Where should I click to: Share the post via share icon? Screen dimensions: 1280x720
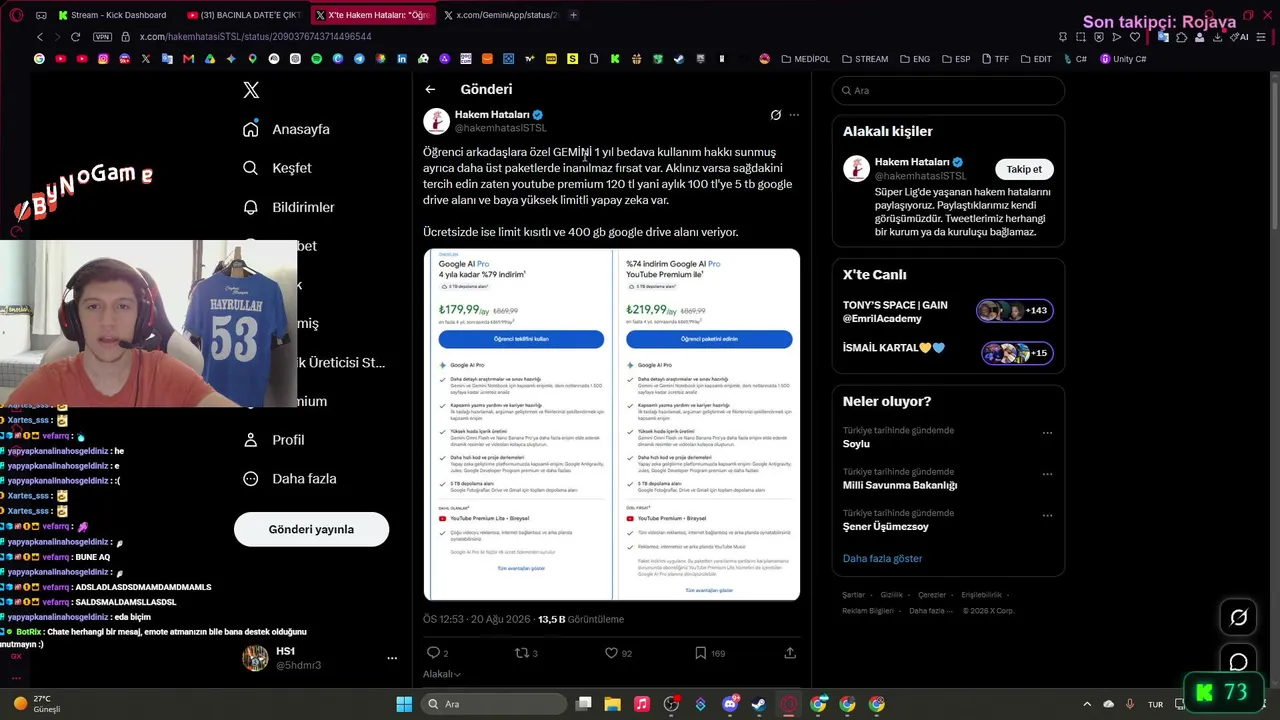pyautogui.click(x=790, y=653)
